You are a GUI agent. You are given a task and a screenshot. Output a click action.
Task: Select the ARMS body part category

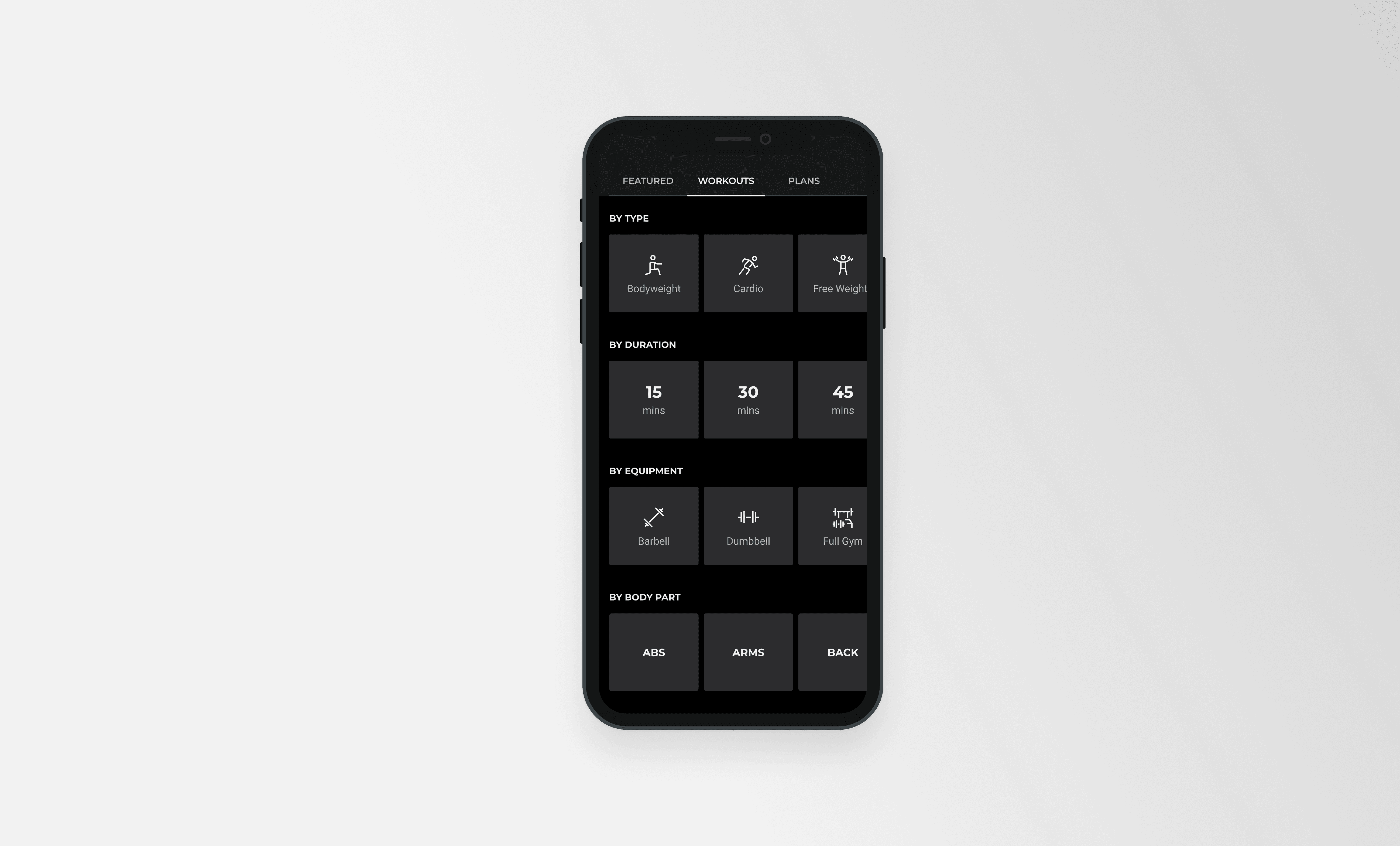click(x=748, y=652)
